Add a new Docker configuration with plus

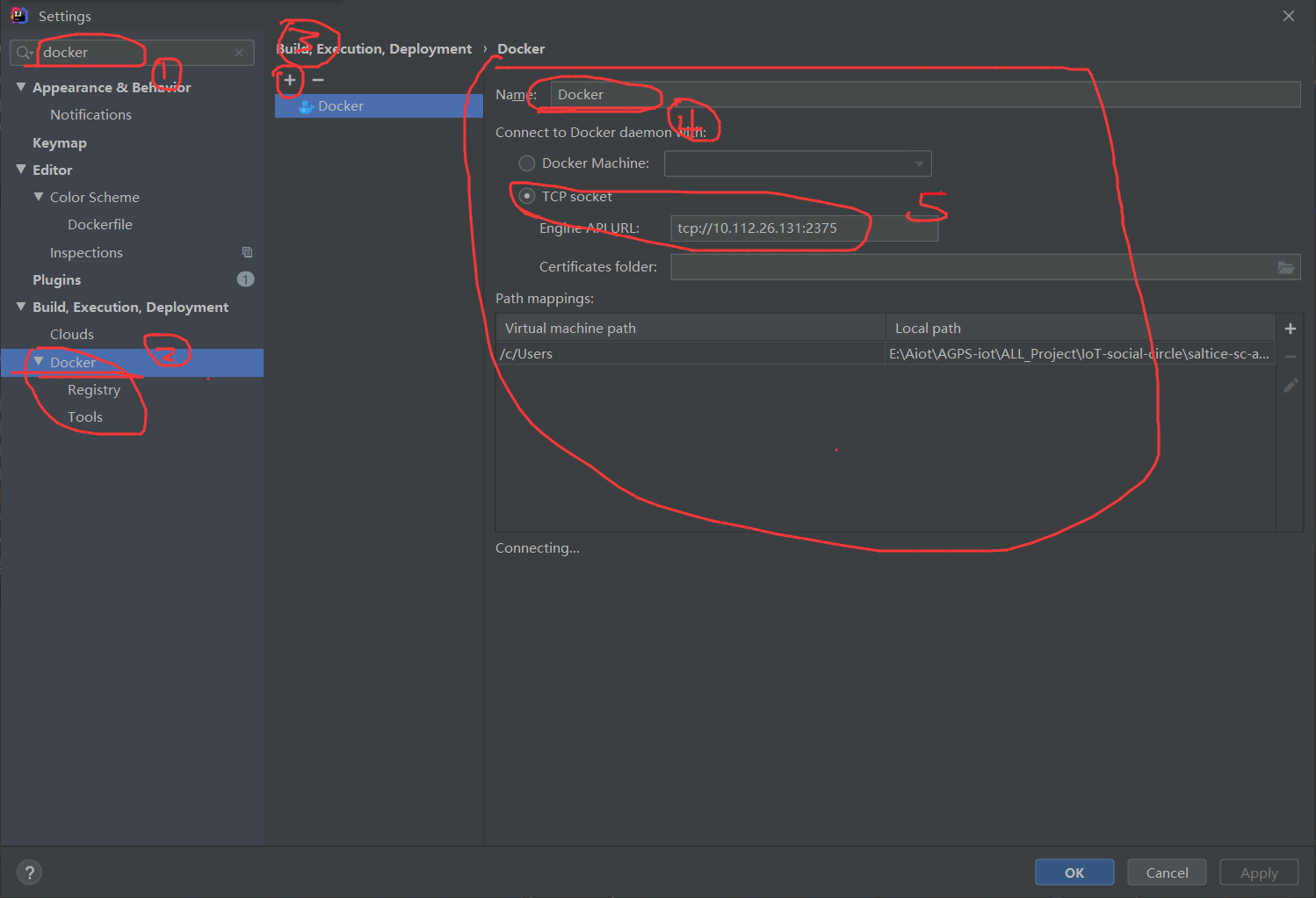(290, 80)
